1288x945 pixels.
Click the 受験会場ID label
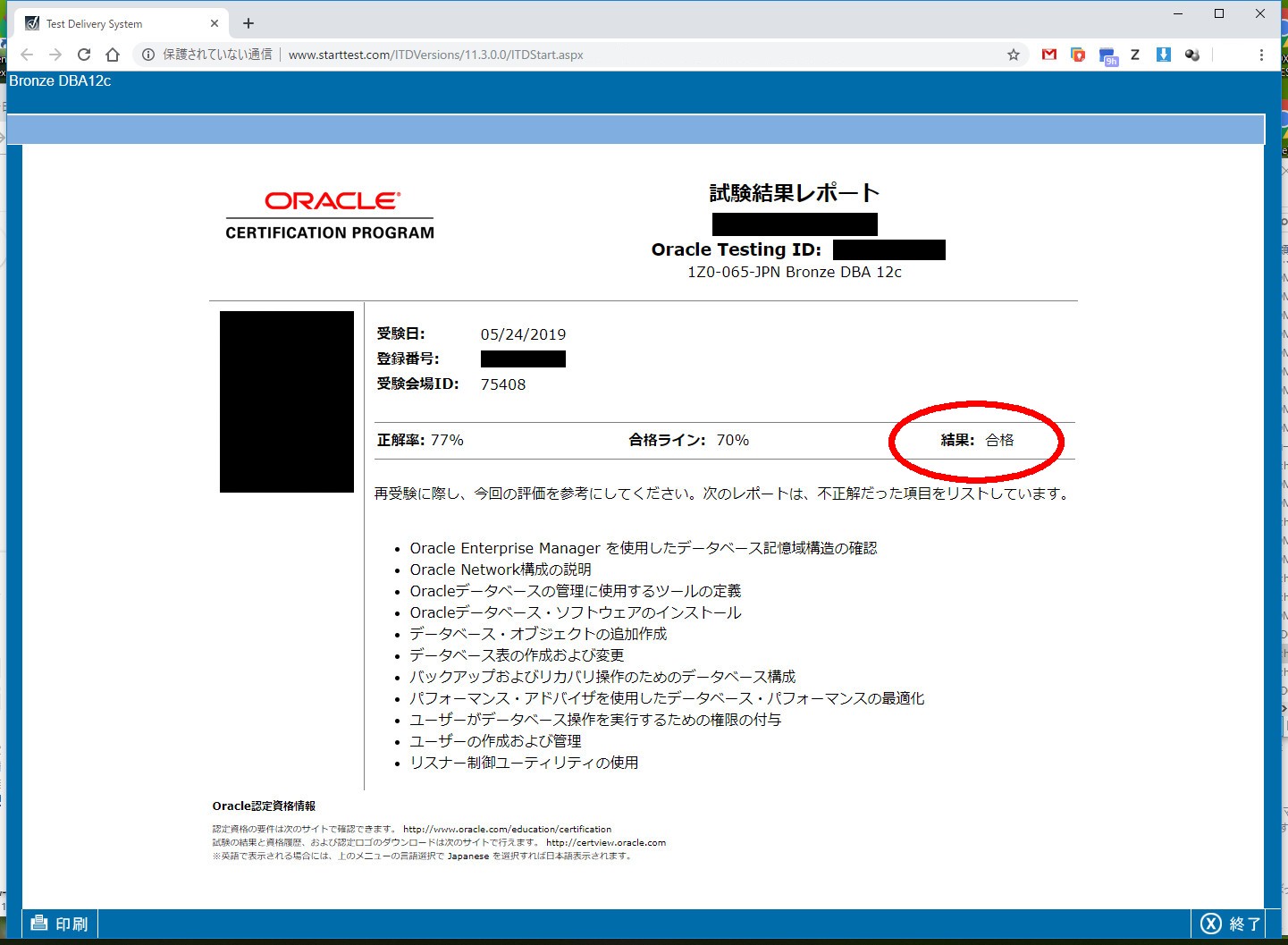[417, 384]
